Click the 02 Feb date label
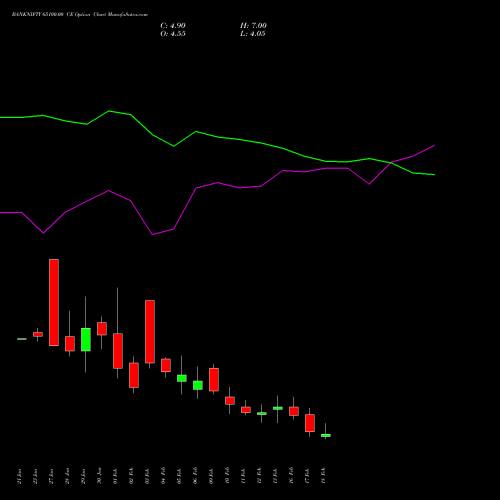Screen dimensions: 500x500 pos(132,476)
